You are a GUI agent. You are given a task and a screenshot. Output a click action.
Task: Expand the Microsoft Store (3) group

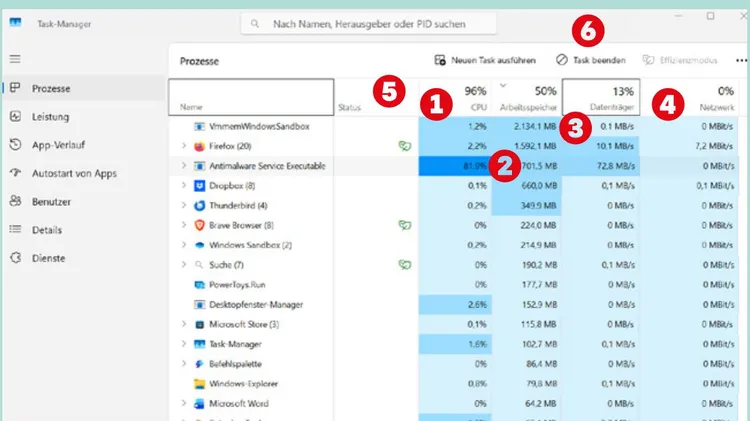[x=184, y=324]
